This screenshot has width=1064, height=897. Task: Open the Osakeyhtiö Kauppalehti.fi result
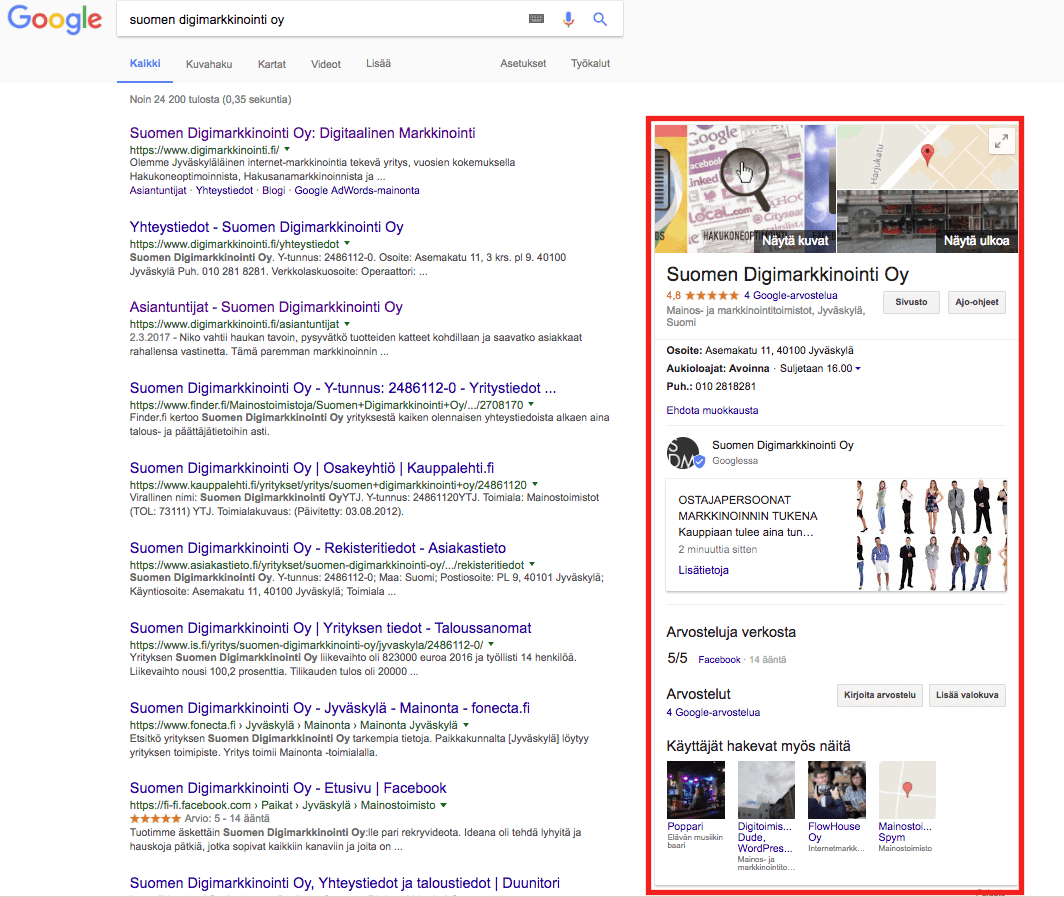(x=312, y=467)
